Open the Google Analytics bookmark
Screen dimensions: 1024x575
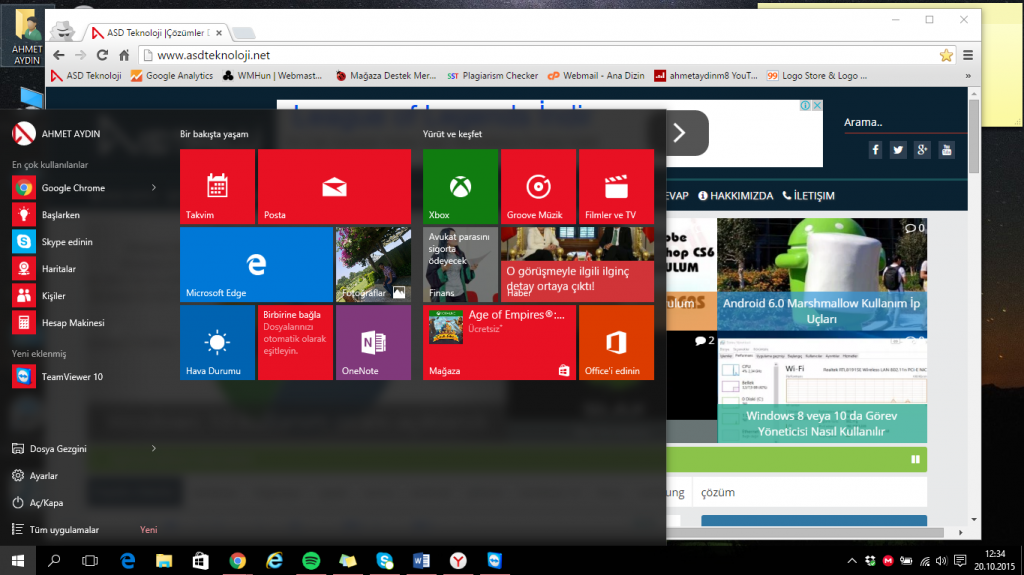pyautogui.click(x=172, y=76)
